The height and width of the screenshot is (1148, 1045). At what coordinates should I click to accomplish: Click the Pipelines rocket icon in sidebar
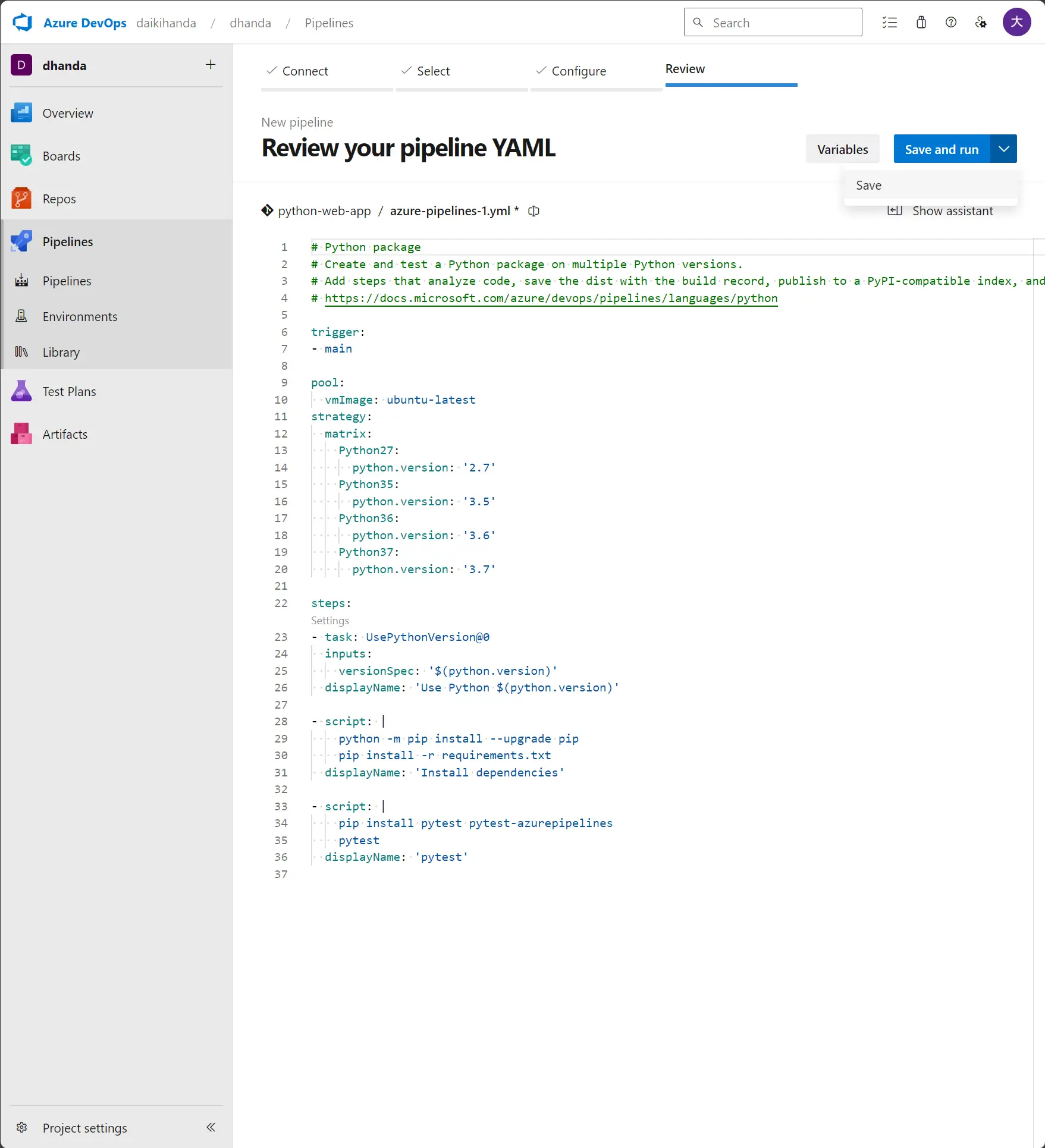(21, 241)
